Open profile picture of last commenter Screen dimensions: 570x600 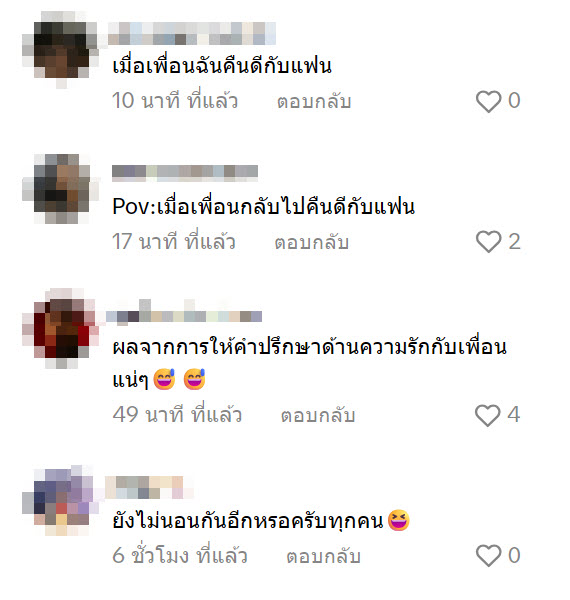pyautogui.click(x=60, y=501)
